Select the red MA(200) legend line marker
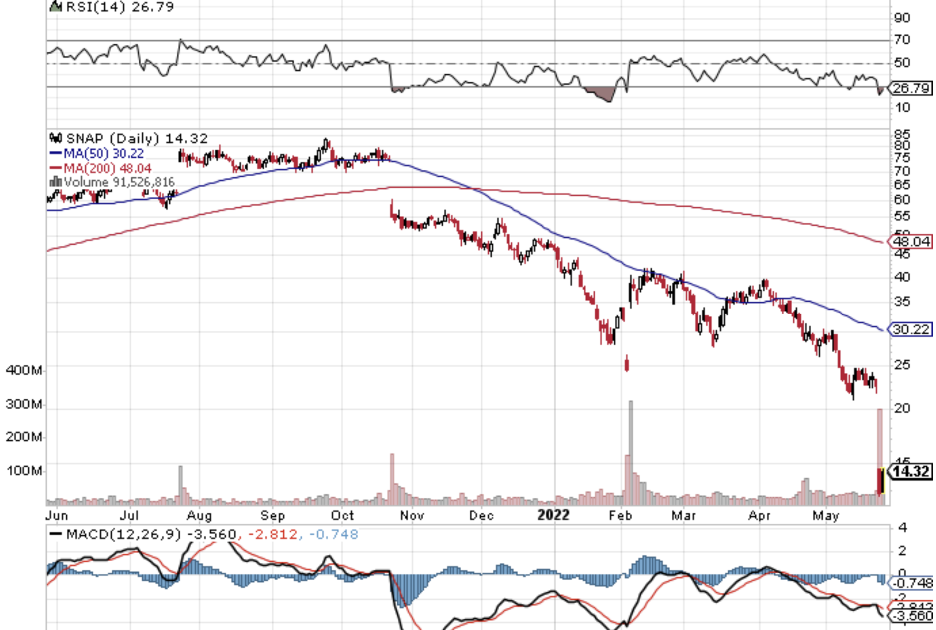The height and width of the screenshot is (630, 936). click(x=55, y=169)
